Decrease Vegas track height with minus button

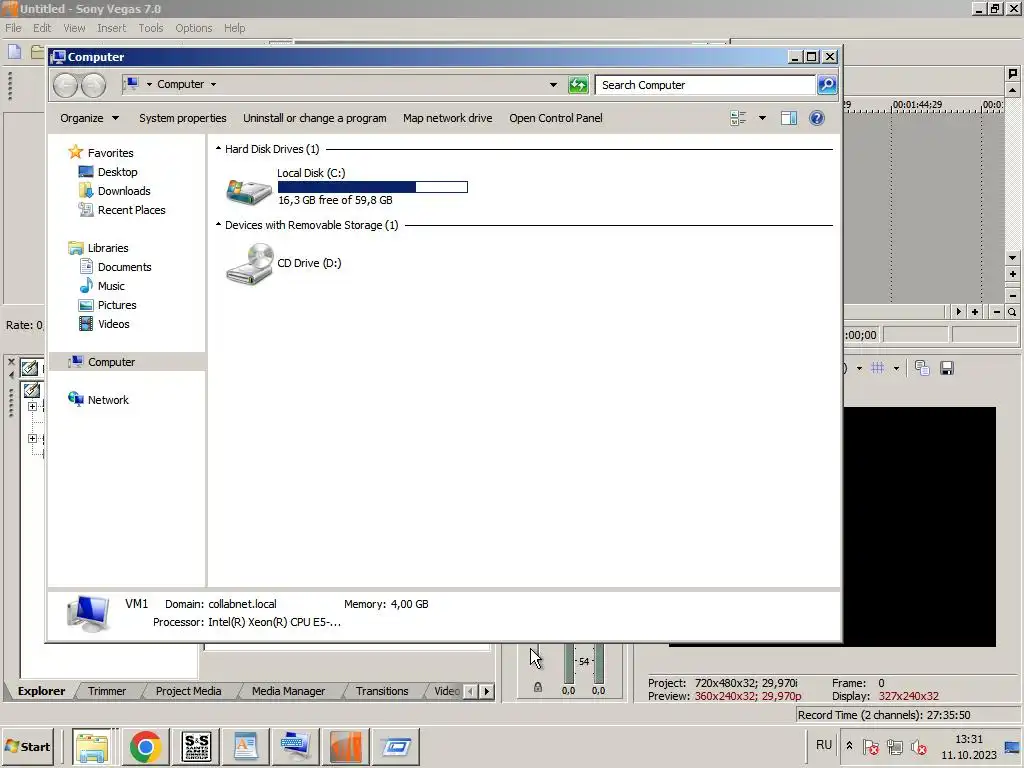click(x=1012, y=295)
